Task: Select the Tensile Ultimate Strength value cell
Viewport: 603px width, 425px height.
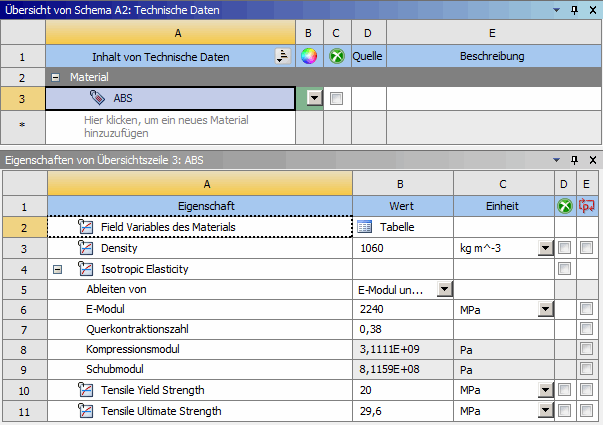Action: [402, 411]
